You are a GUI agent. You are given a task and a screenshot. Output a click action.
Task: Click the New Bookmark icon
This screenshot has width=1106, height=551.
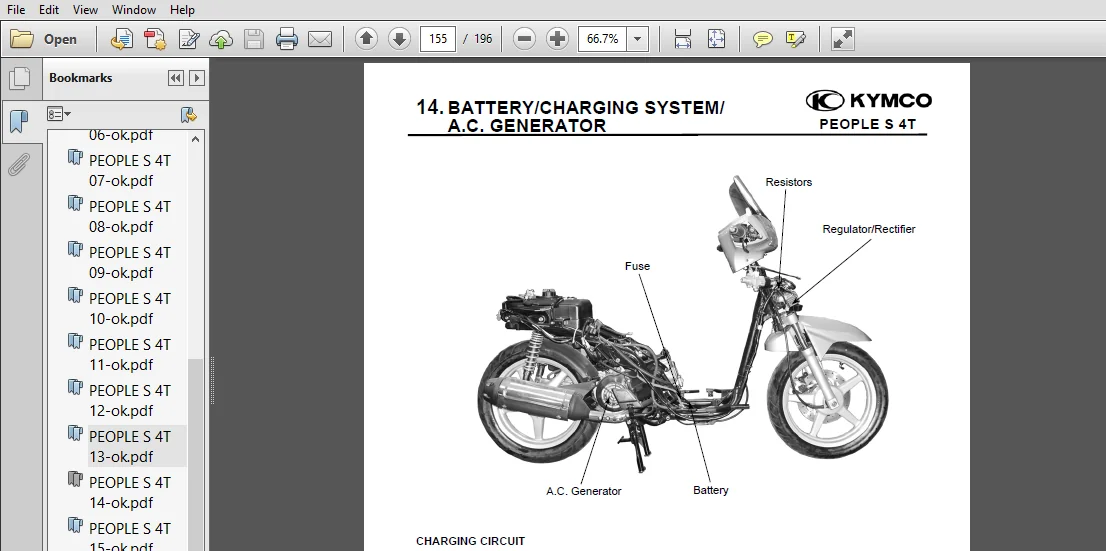[x=188, y=114]
